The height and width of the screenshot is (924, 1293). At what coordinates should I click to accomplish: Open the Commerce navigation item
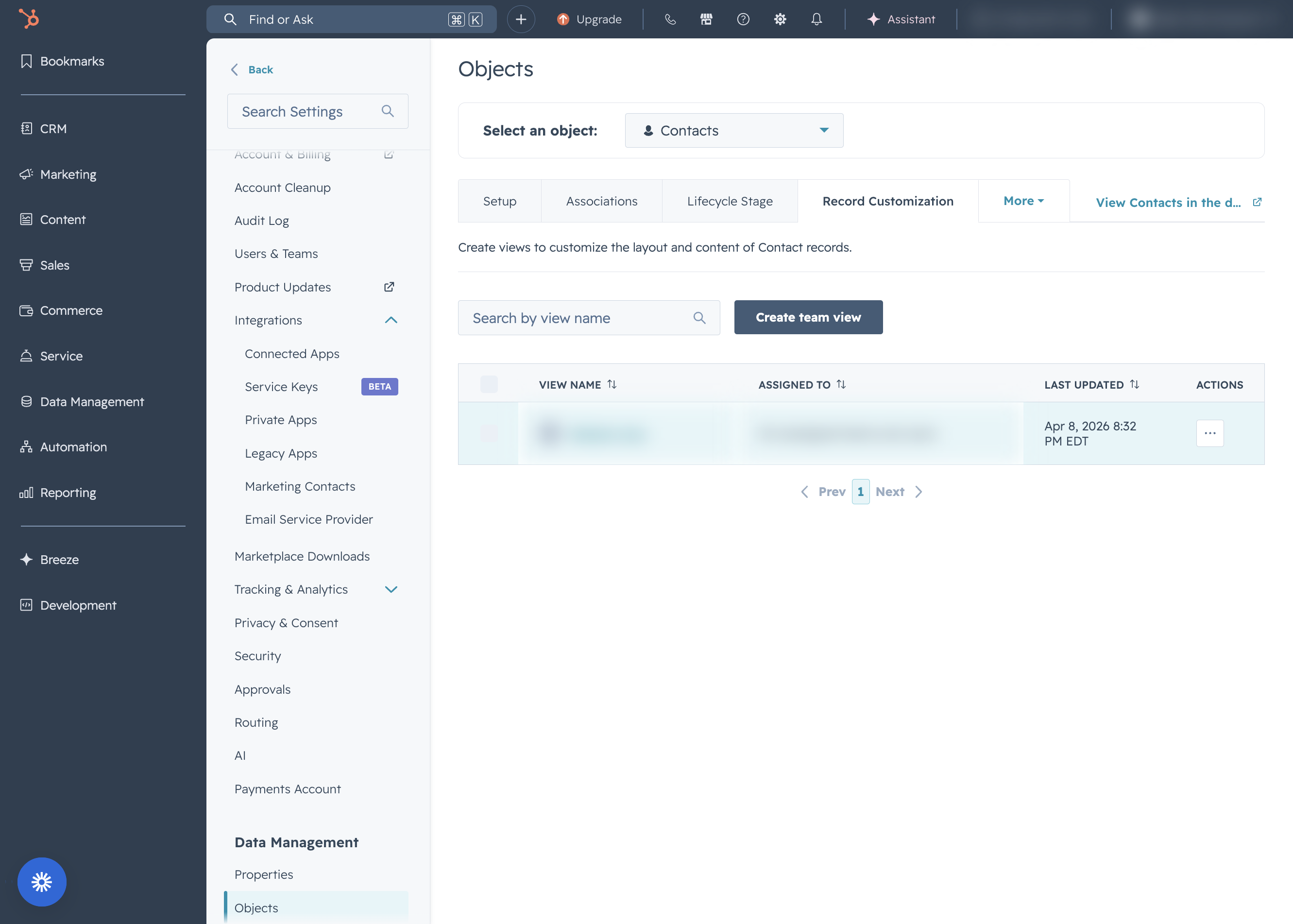(x=61, y=310)
